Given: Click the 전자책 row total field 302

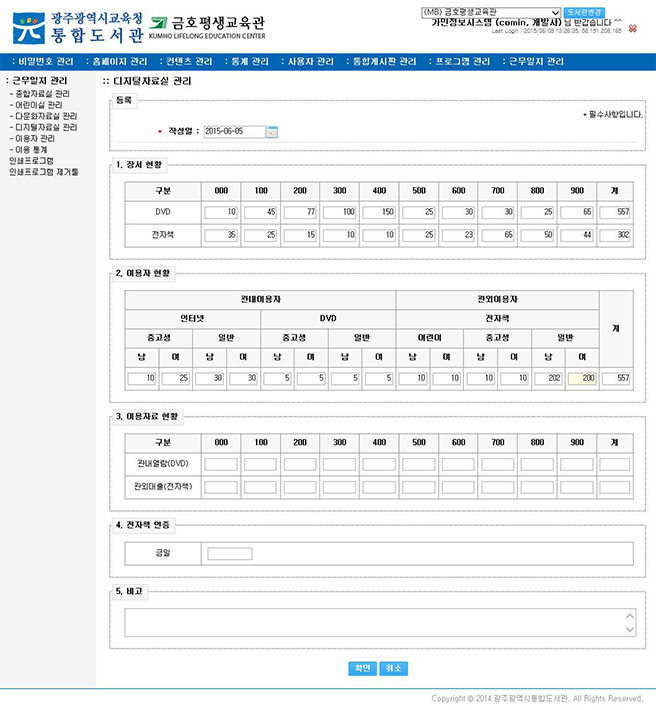Looking at the screenshot, I should point(615,235).
